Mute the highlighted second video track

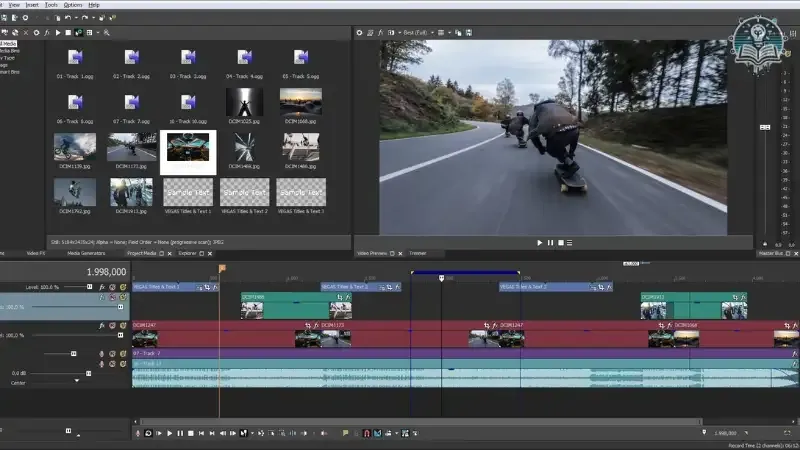click(112, 297)
